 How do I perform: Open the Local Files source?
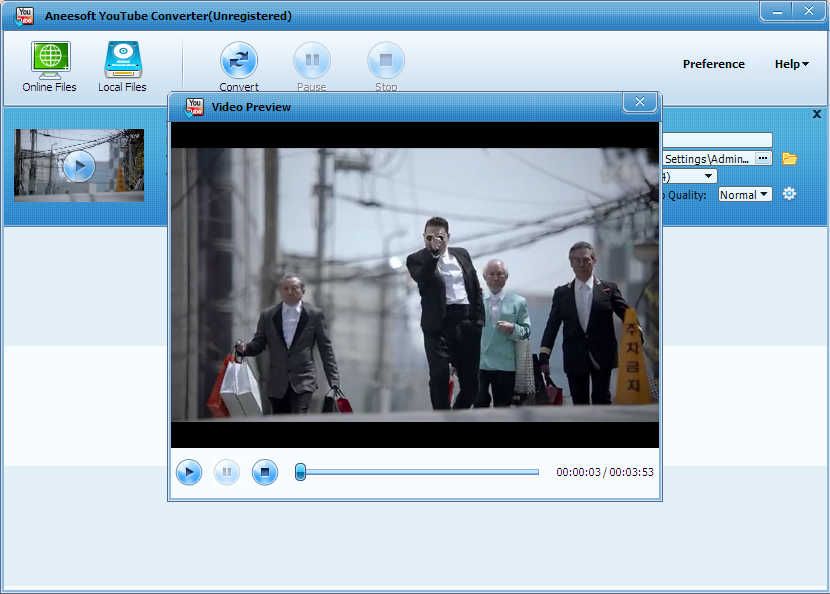[x=122, y=67]
